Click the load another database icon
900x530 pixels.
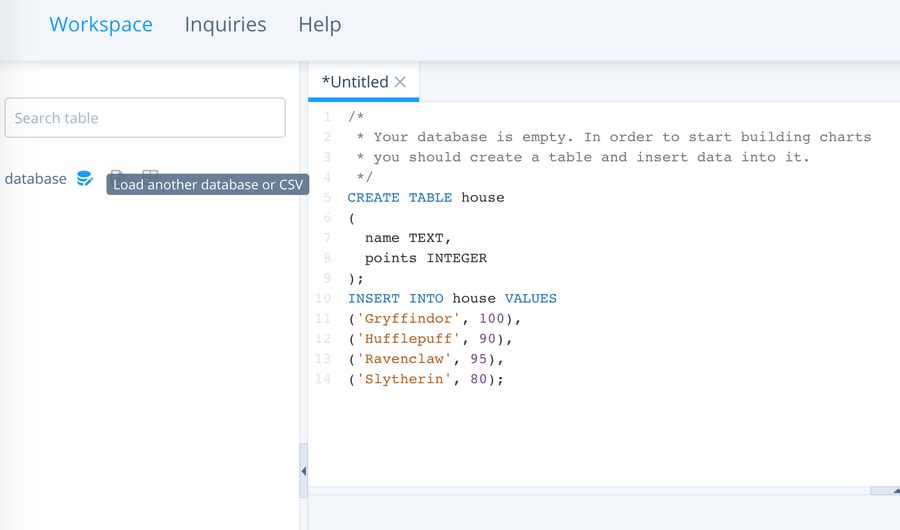pos(85,179)
